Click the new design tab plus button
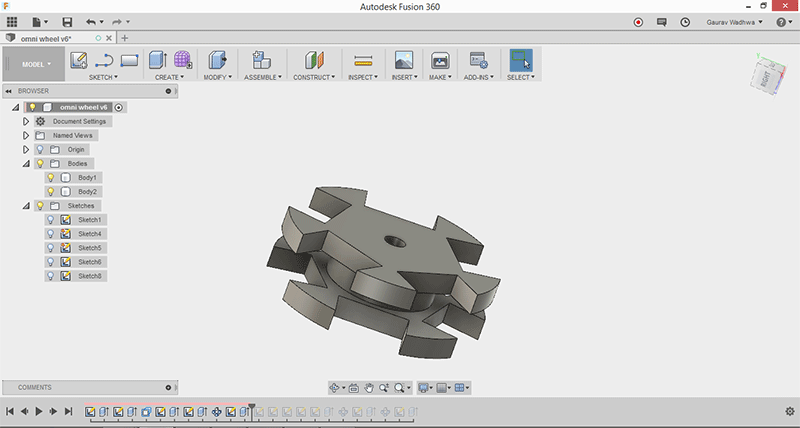The image size is (800, 428). pyautogui.click(x=125, y=38)
